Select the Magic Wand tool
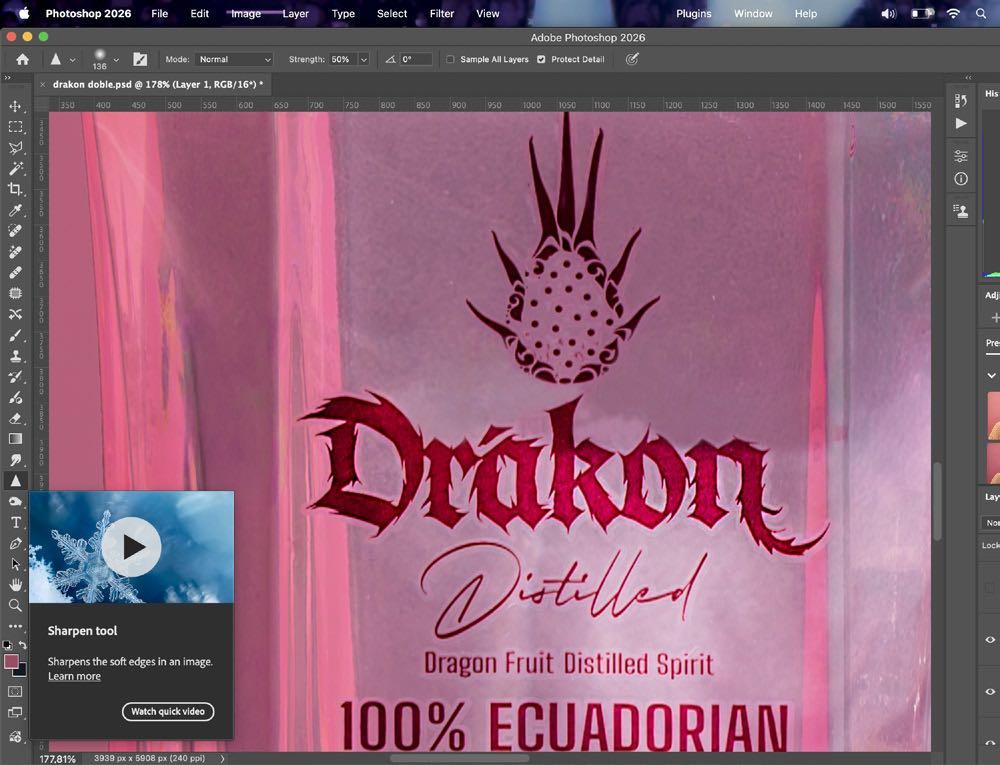1000x765 pixels. pos(15,168)
